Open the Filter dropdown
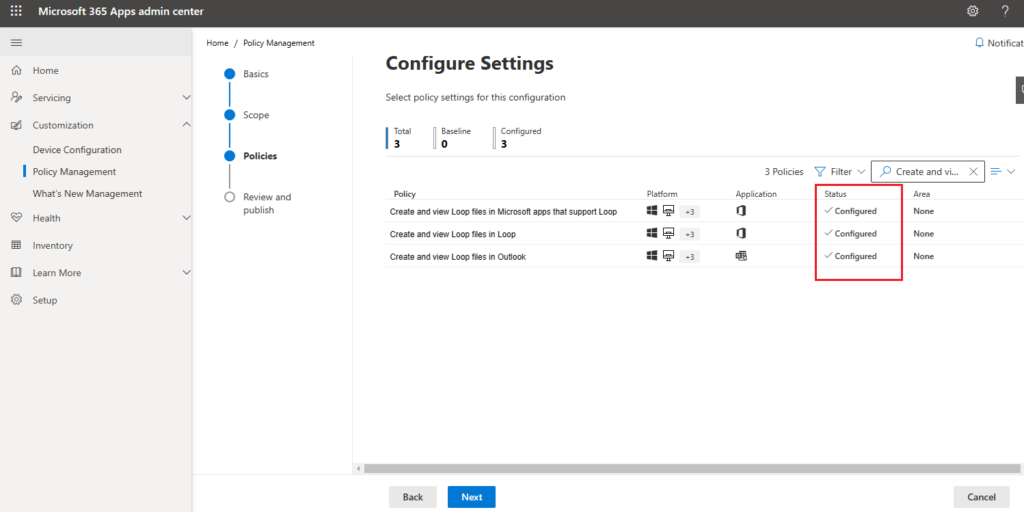Image resolution: width=1024 pixels, height=512 pixels. 840,172
